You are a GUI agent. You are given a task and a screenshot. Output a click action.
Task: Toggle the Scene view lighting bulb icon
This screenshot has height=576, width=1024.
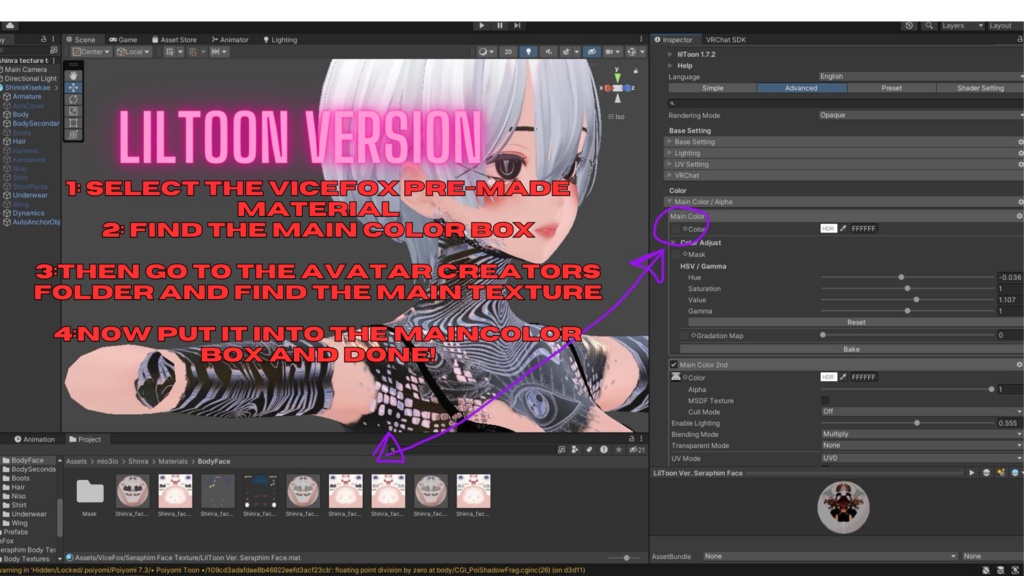click(x=529, y=52)
